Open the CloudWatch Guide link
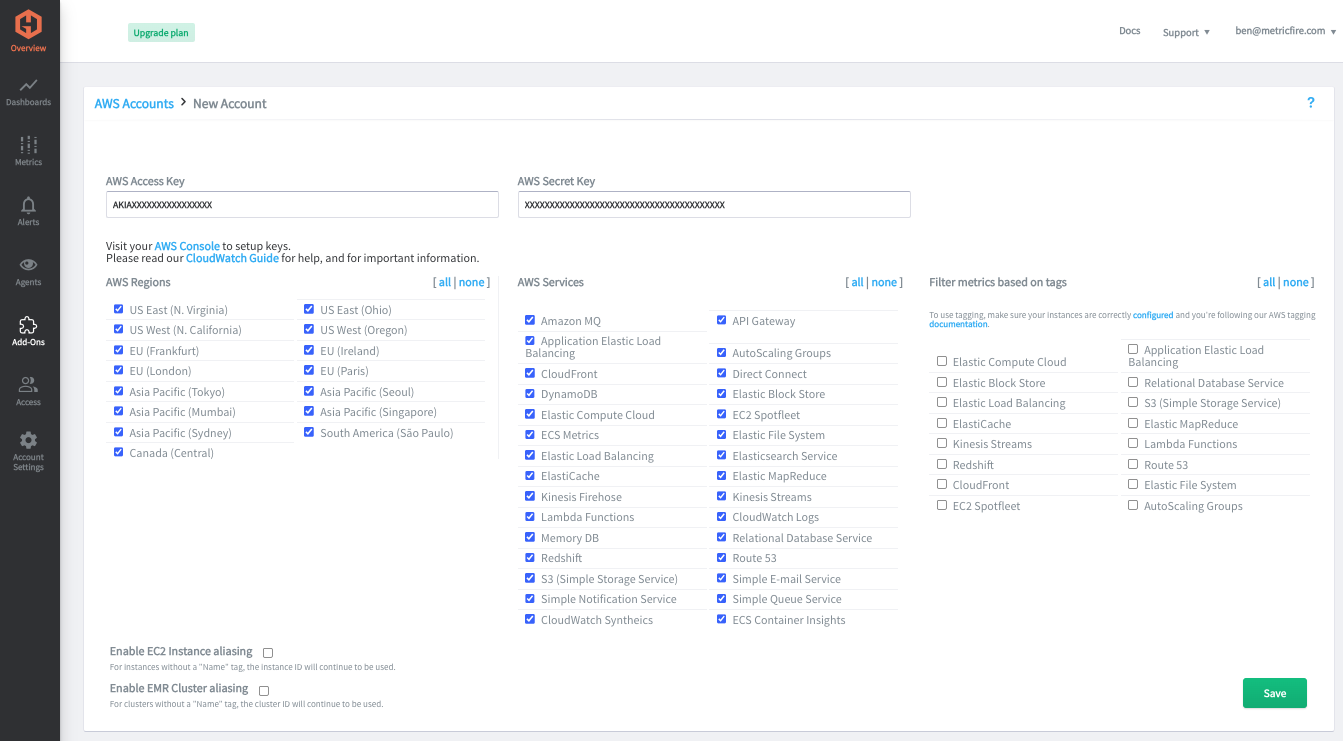1343x741 pixels. click(232, 258)
